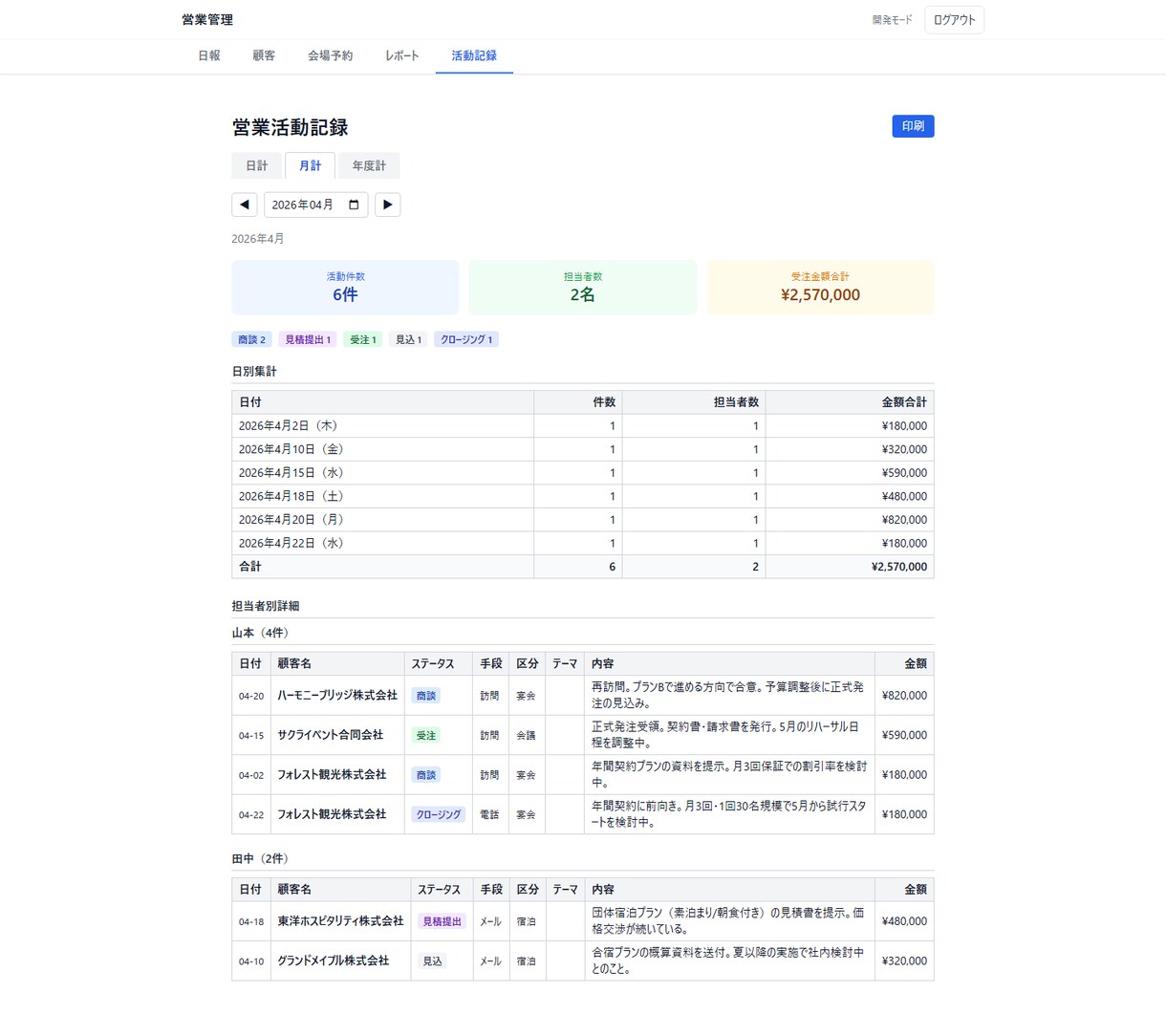Click the 山本（4件） section heading
The width and height of the screenshot is (1166, 1036).
pos(263,633)
